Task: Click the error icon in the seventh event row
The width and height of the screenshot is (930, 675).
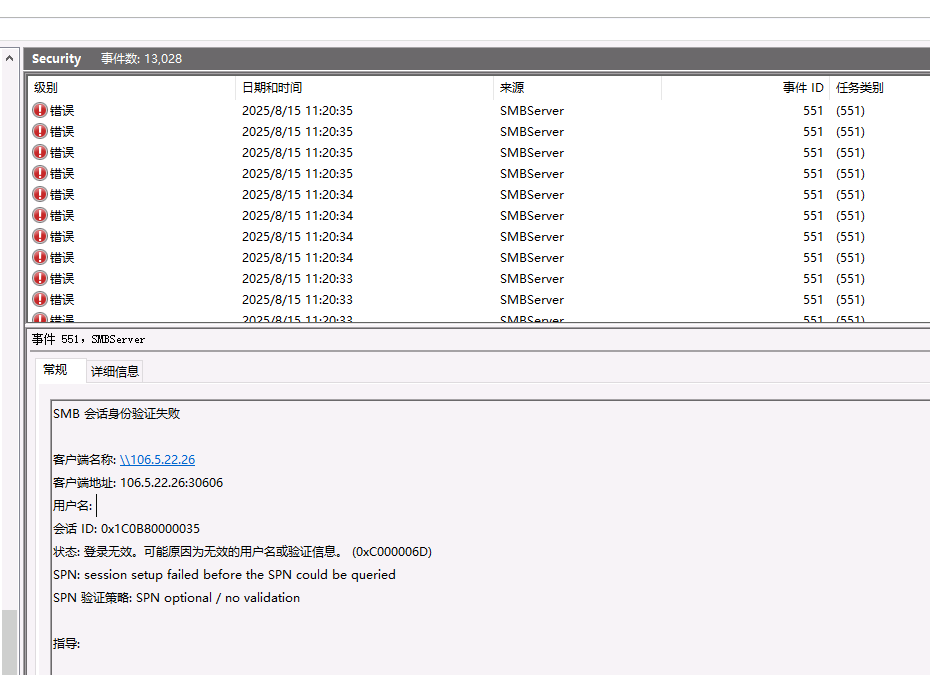Action: [40, 236]
